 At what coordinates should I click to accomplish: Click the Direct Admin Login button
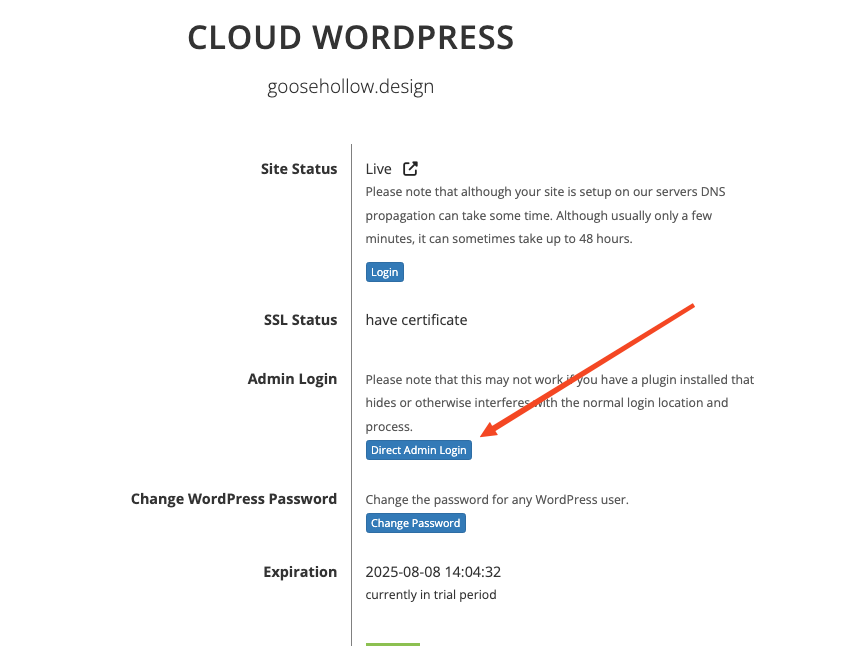point(419,450)
